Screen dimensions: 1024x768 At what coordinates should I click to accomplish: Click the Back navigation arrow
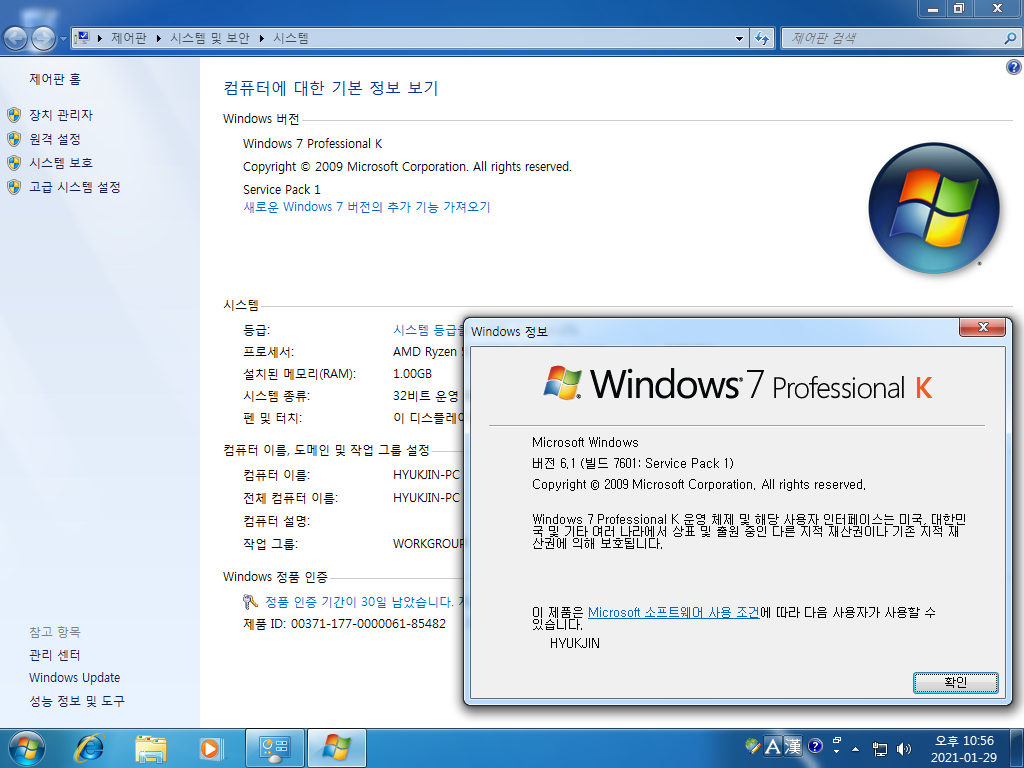(16, 39)
